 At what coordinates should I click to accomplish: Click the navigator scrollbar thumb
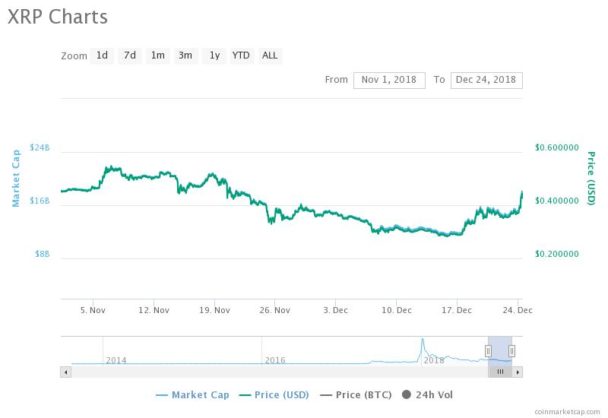tap(500, 372)
